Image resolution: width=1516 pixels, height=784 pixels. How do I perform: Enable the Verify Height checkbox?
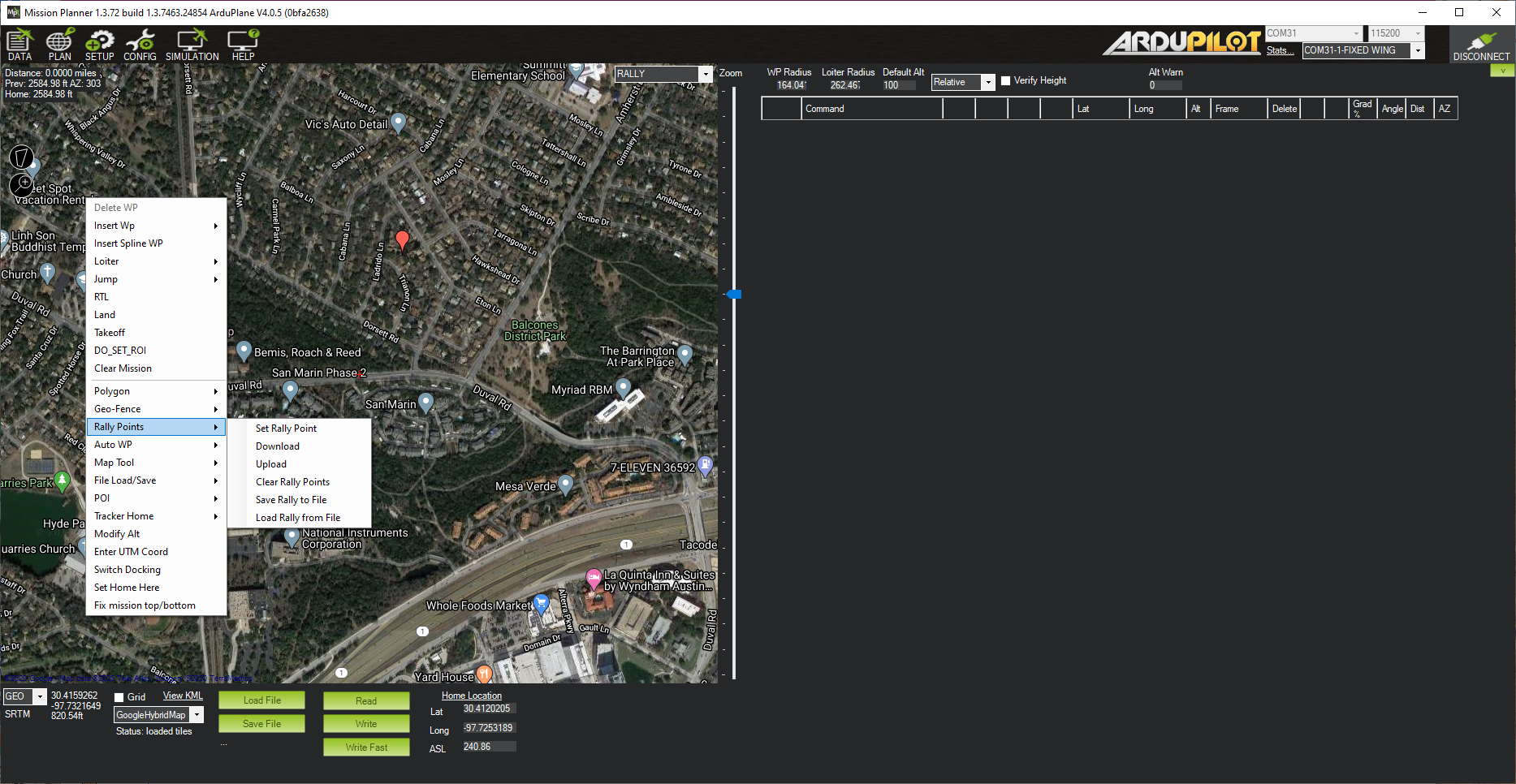[1006, 81]
